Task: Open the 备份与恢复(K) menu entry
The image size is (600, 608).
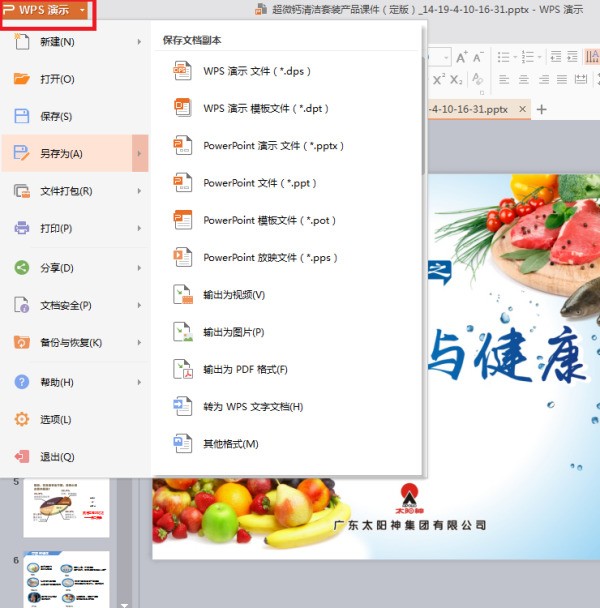Action: (x=70, y=343)
